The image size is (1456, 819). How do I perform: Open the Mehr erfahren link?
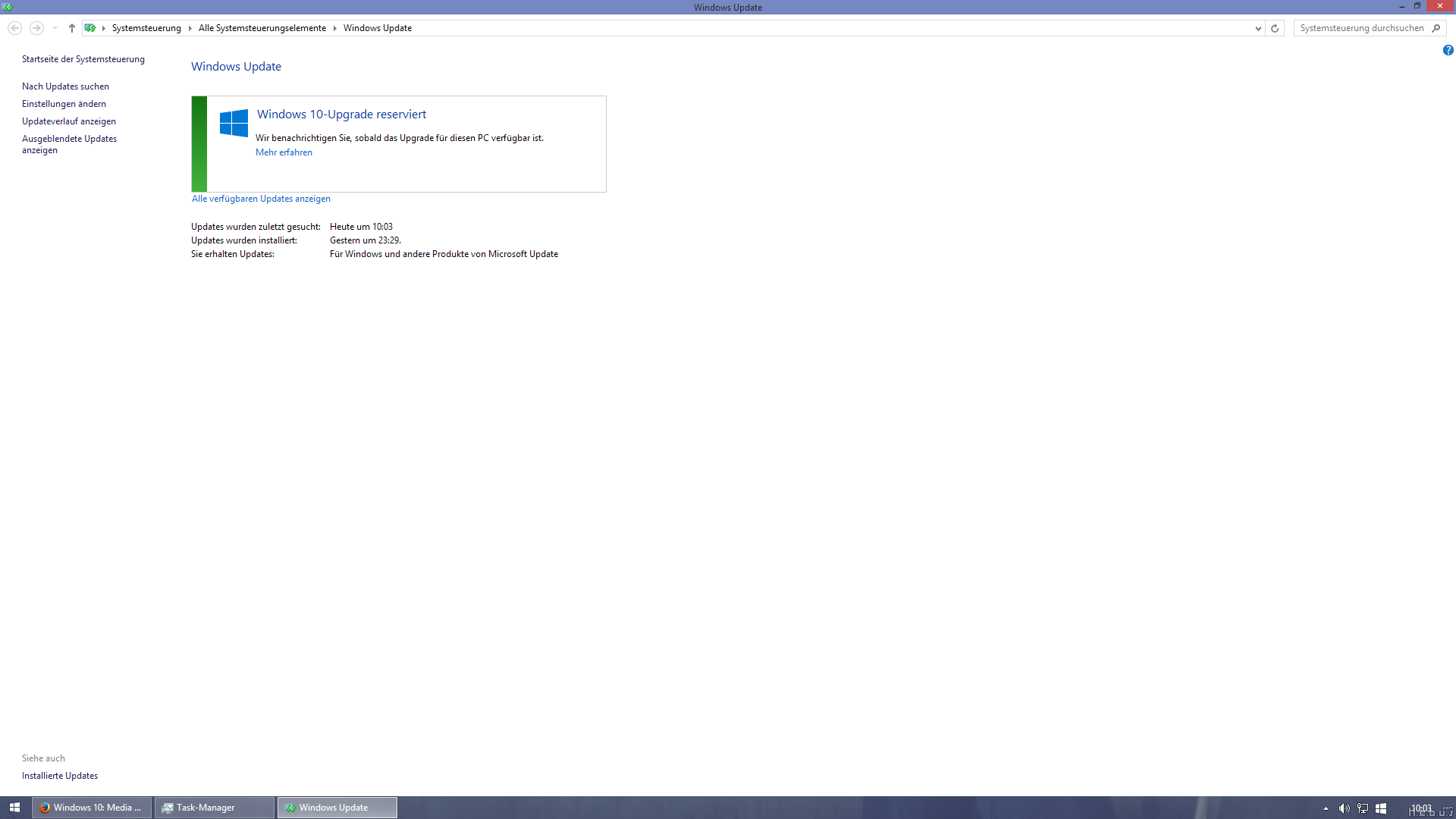pos(284,152)
